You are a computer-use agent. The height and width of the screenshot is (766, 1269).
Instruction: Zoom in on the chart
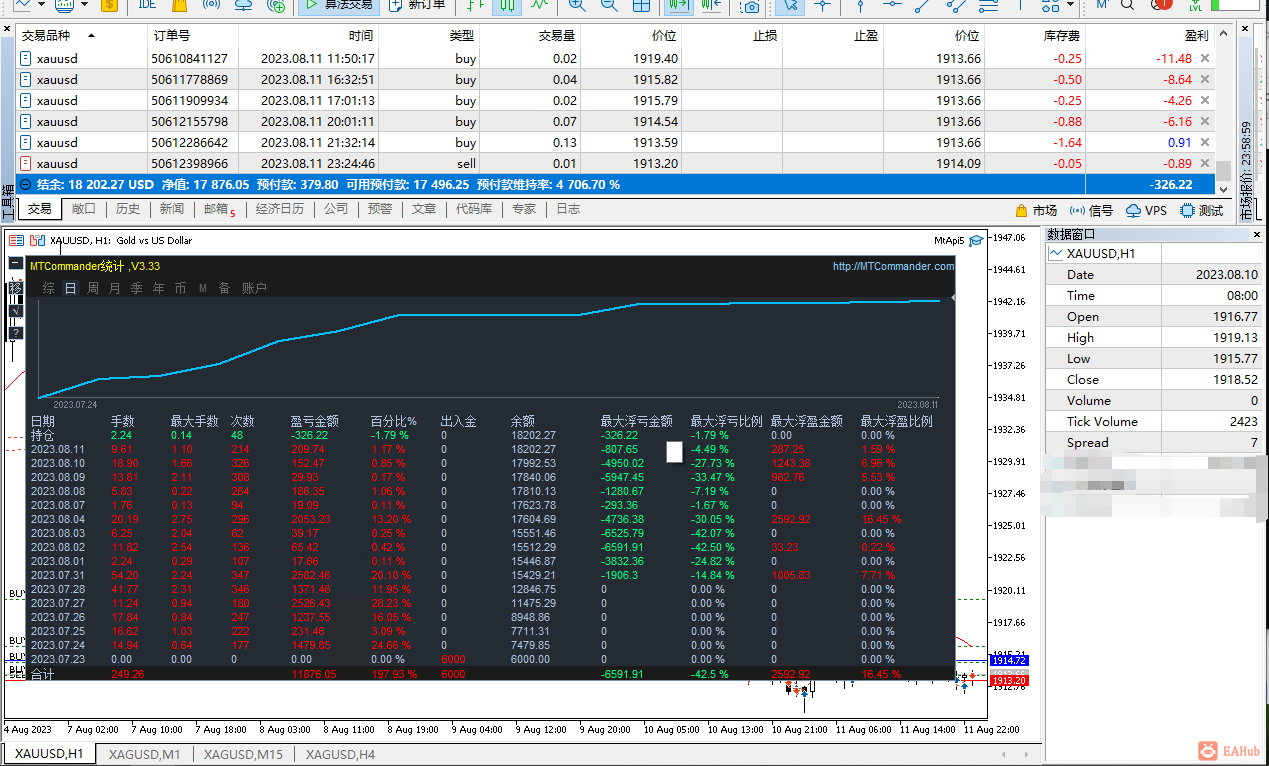(x=579, y=5)
